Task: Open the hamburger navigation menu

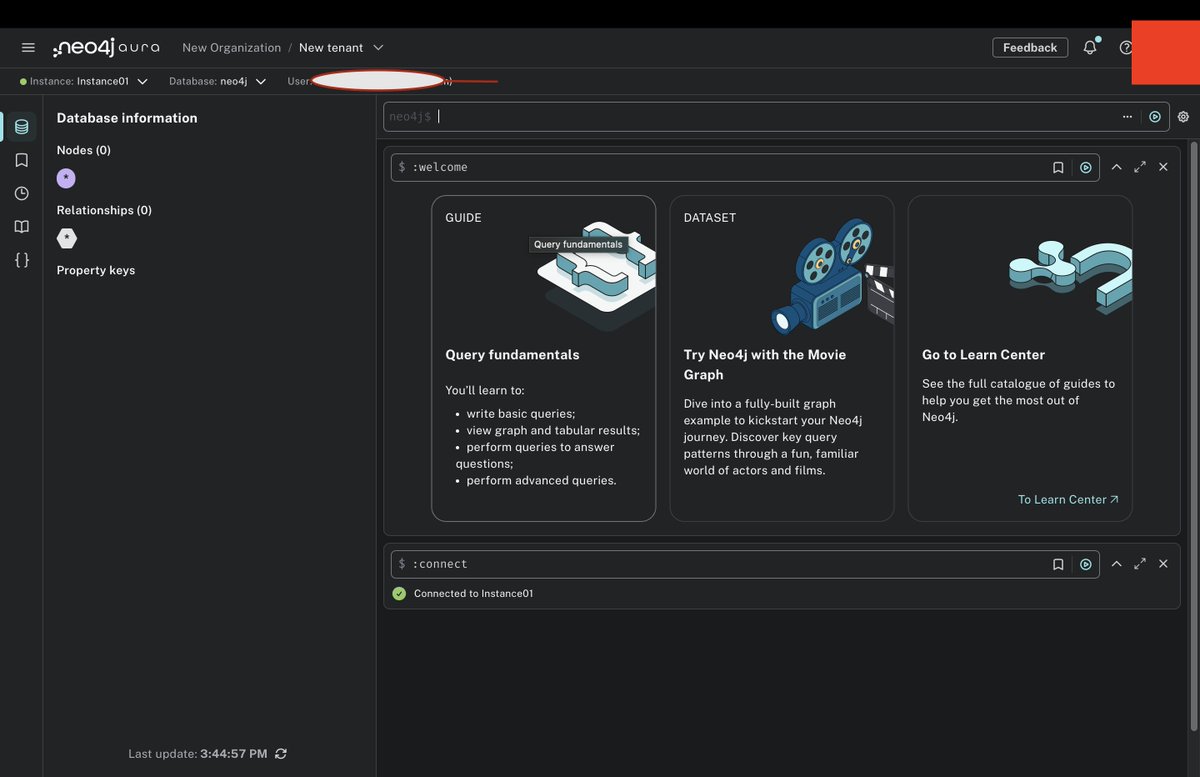Action: (28, 48)
